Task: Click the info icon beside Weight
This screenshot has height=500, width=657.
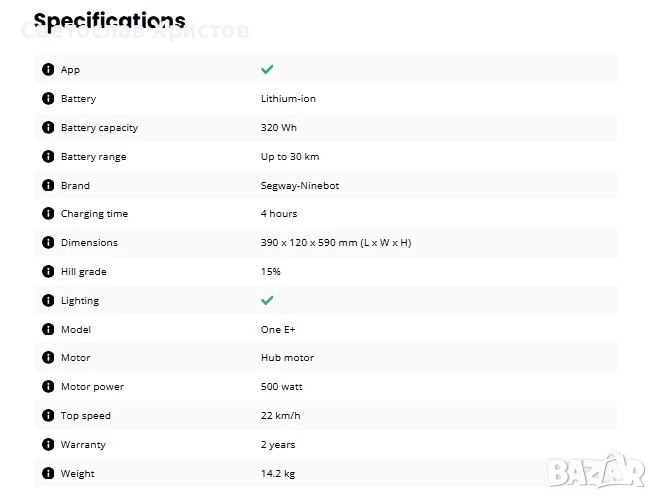Action: coord(47,474)
